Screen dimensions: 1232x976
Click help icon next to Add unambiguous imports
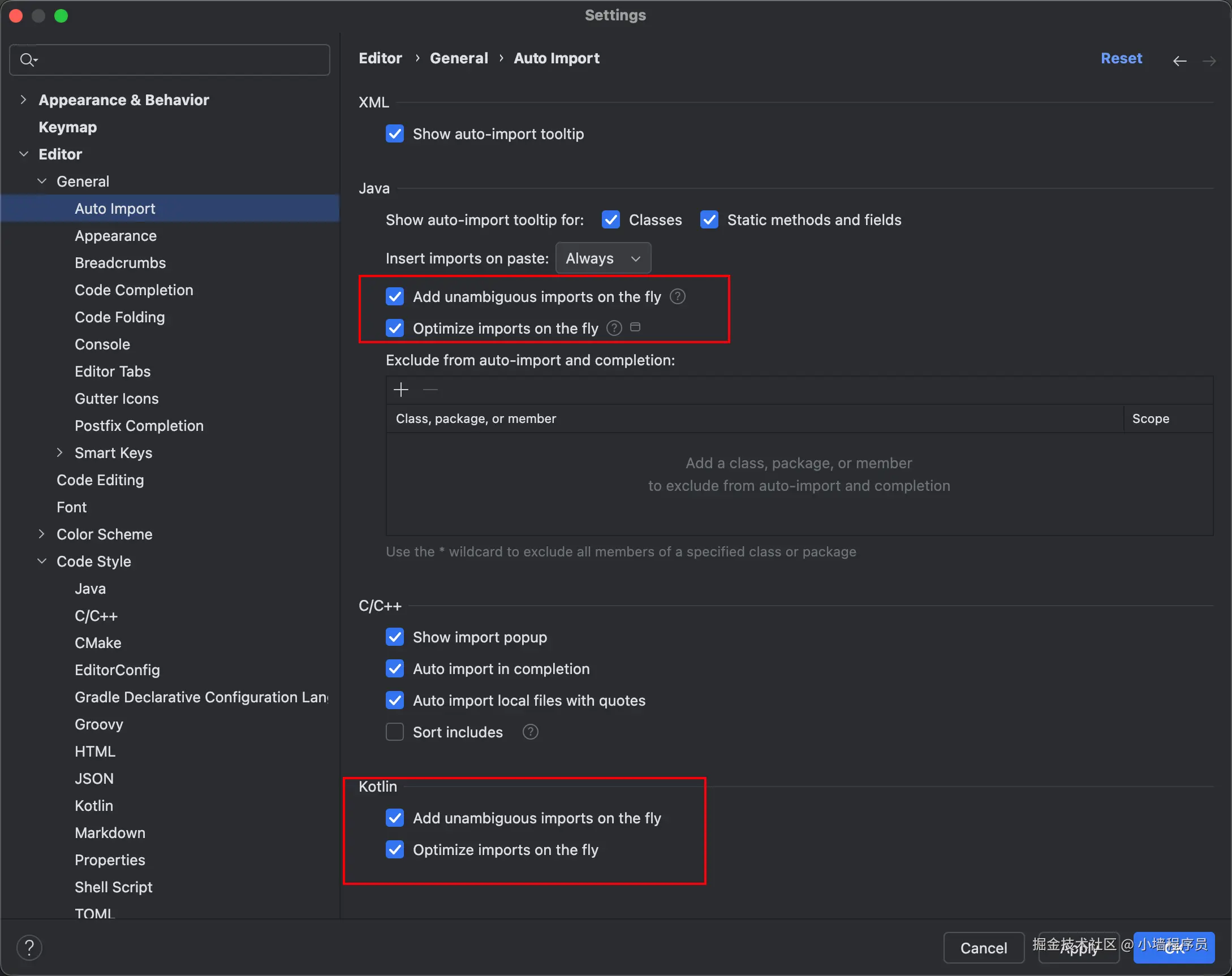(x=677, y=296)
